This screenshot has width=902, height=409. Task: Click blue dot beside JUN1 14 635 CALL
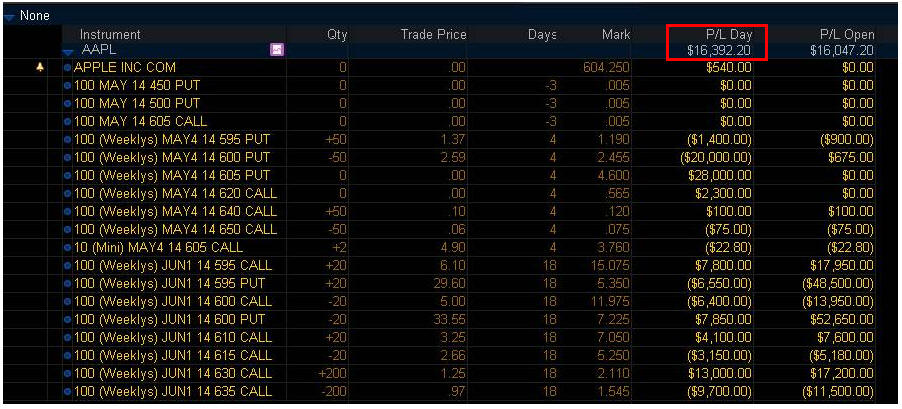[x=68, y=391]
